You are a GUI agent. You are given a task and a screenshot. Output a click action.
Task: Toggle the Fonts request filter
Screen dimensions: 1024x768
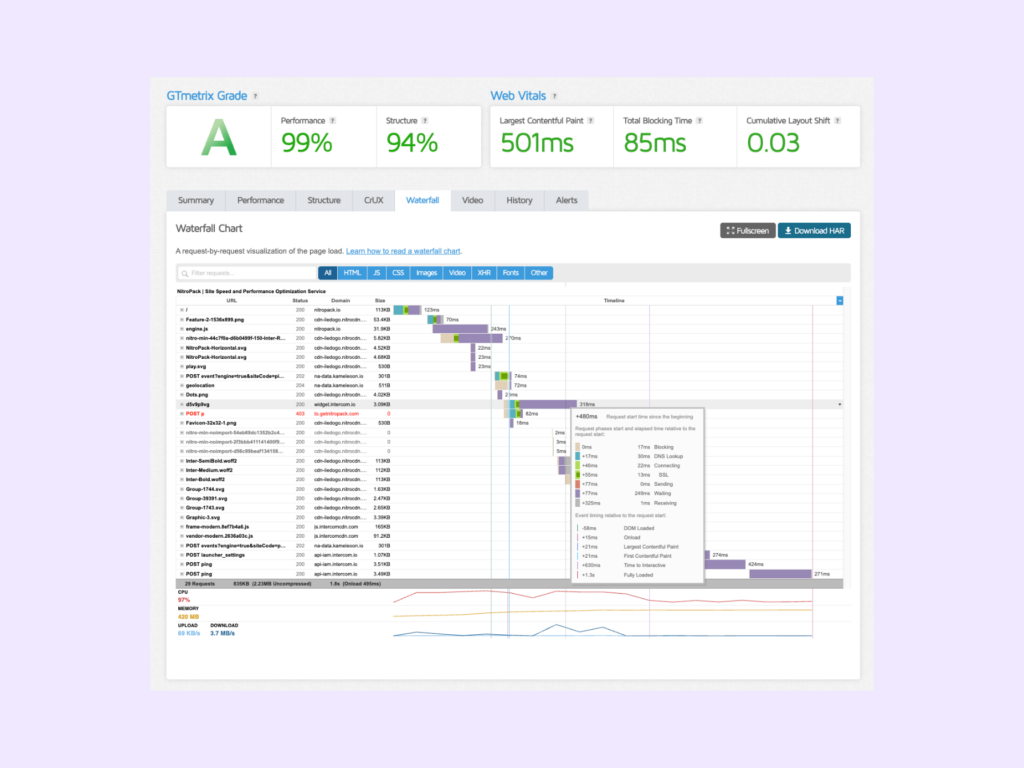[x=511, y=273]
